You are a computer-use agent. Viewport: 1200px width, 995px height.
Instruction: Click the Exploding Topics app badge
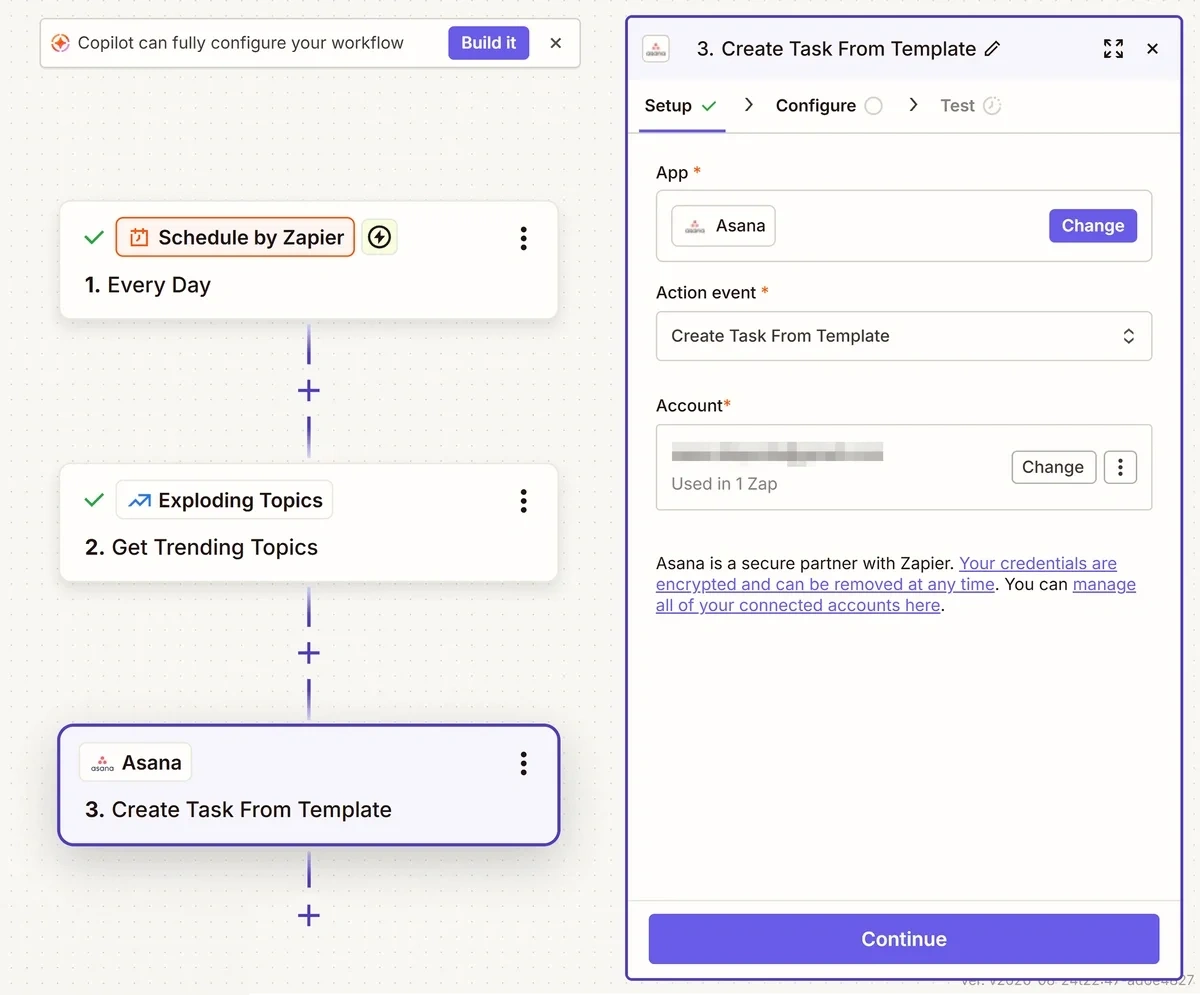224,500
